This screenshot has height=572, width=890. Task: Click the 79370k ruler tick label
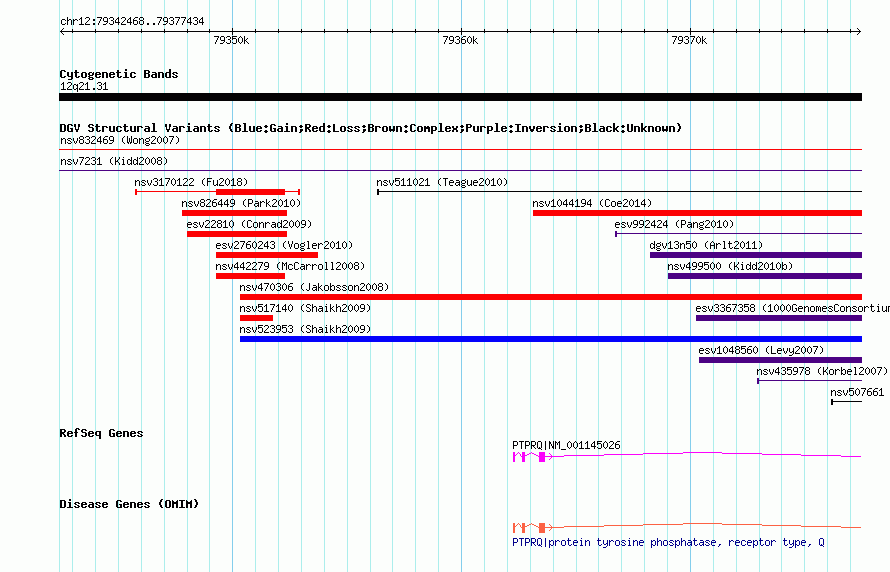tap(689, 40)
